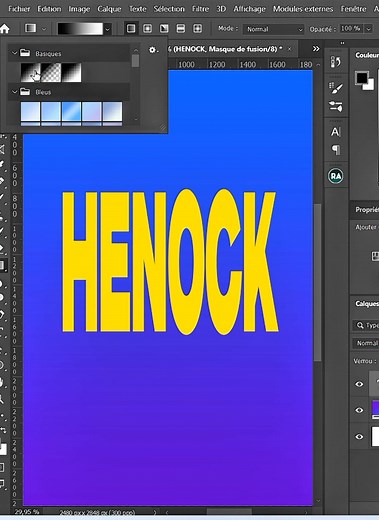
Task: Click the zoom percentage 29,95 % field
Action: (x=27, y=512)
